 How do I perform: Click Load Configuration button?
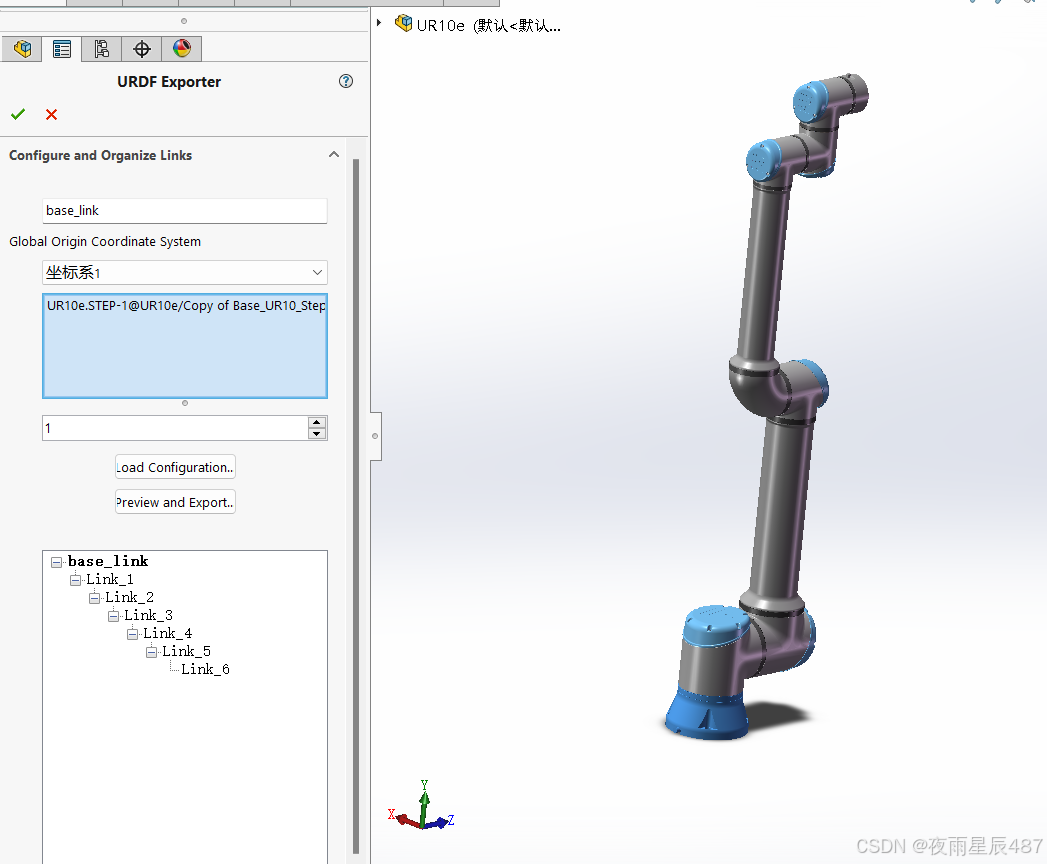tap(175, 467)
